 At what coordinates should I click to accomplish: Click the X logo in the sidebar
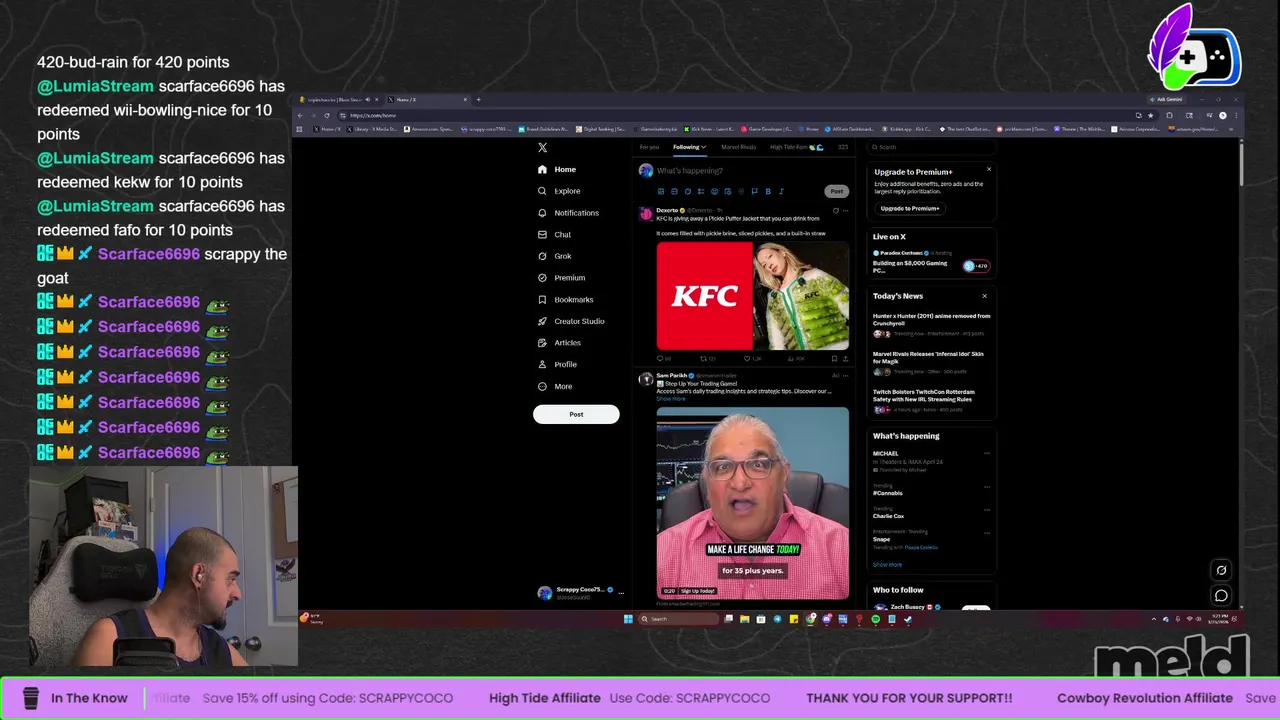(x=542, y=147)
